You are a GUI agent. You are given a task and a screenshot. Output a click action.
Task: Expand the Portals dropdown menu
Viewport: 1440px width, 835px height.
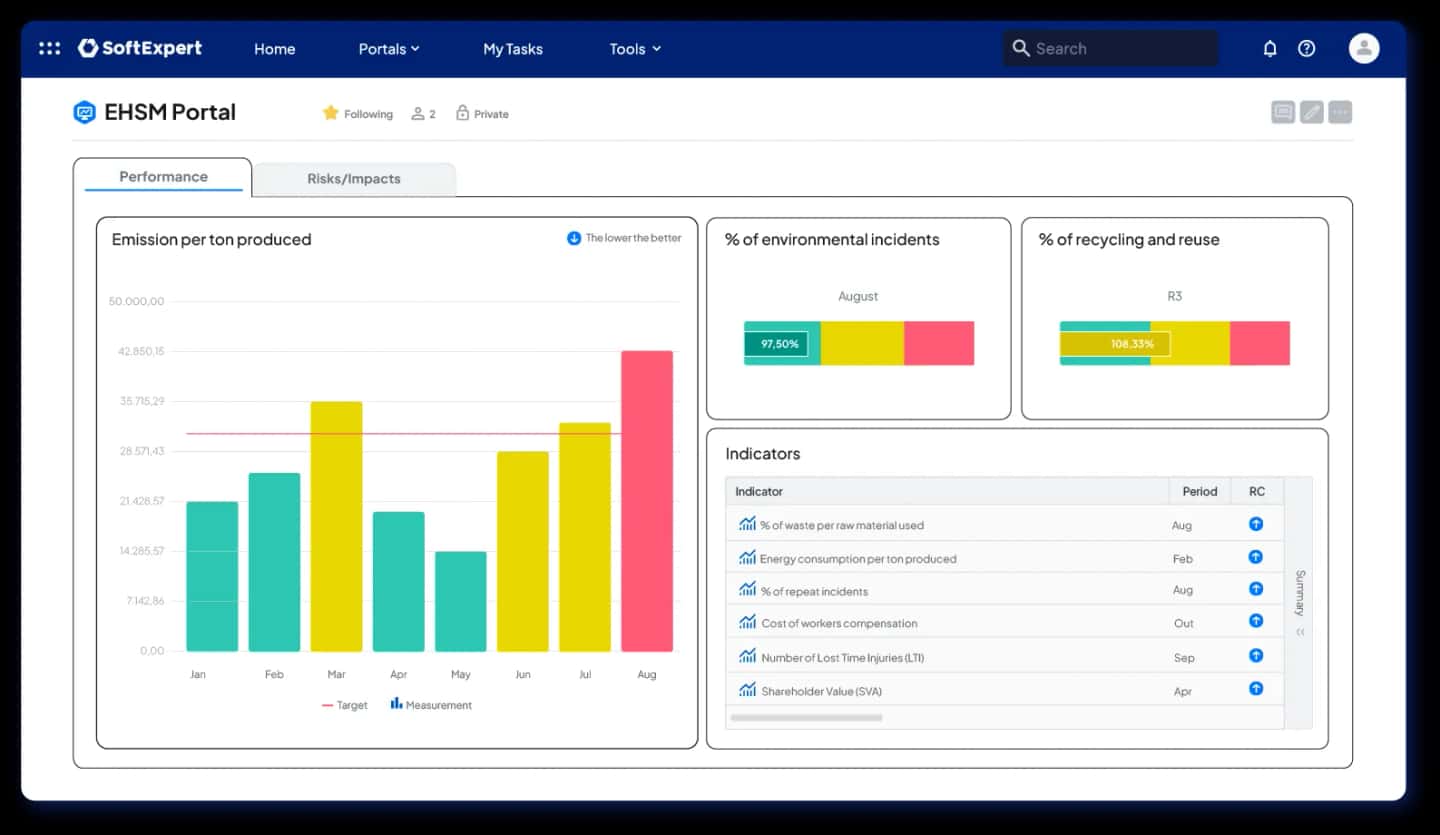[x=389, y=49]
